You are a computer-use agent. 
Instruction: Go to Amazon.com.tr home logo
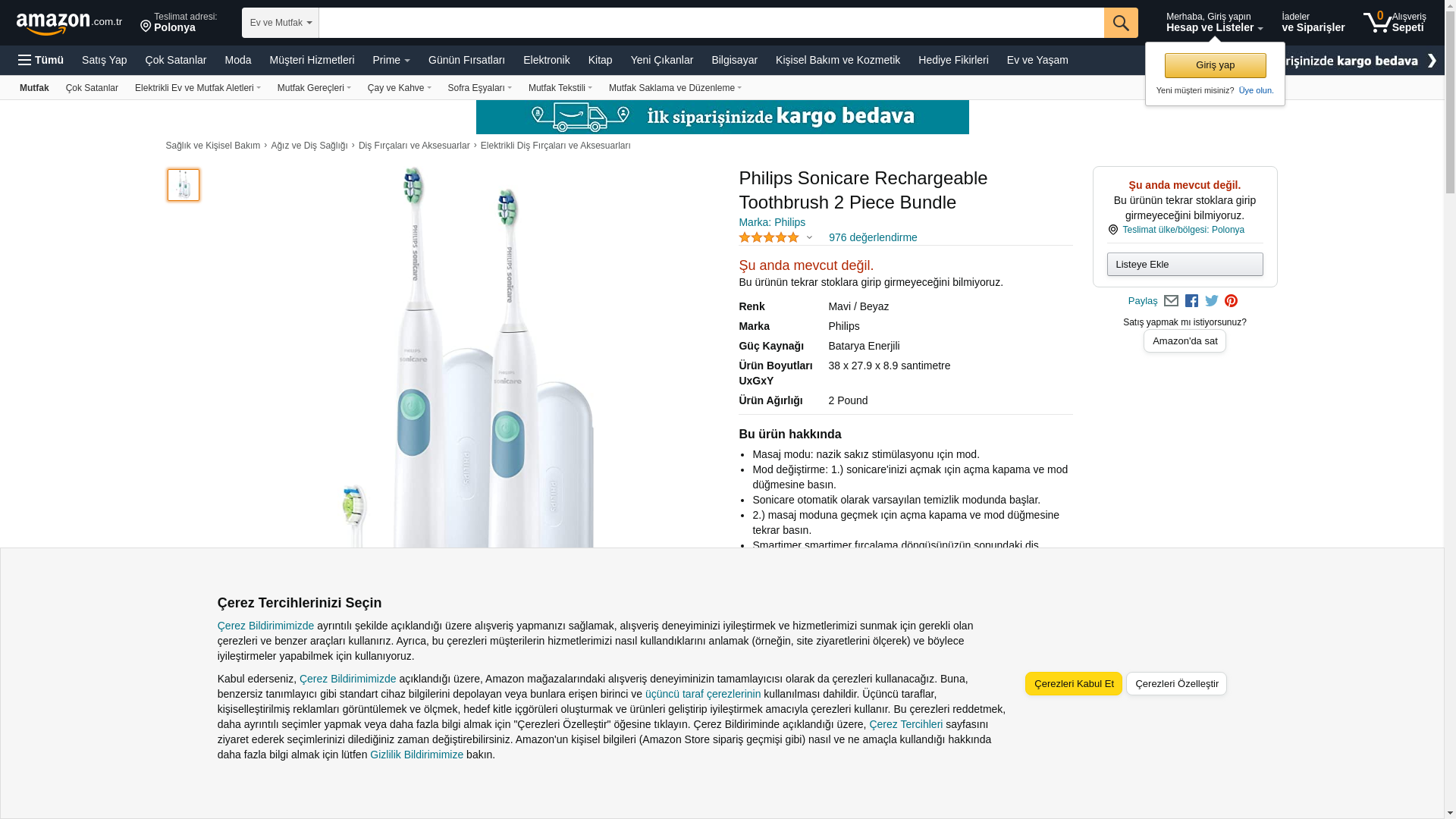[69, 24]
